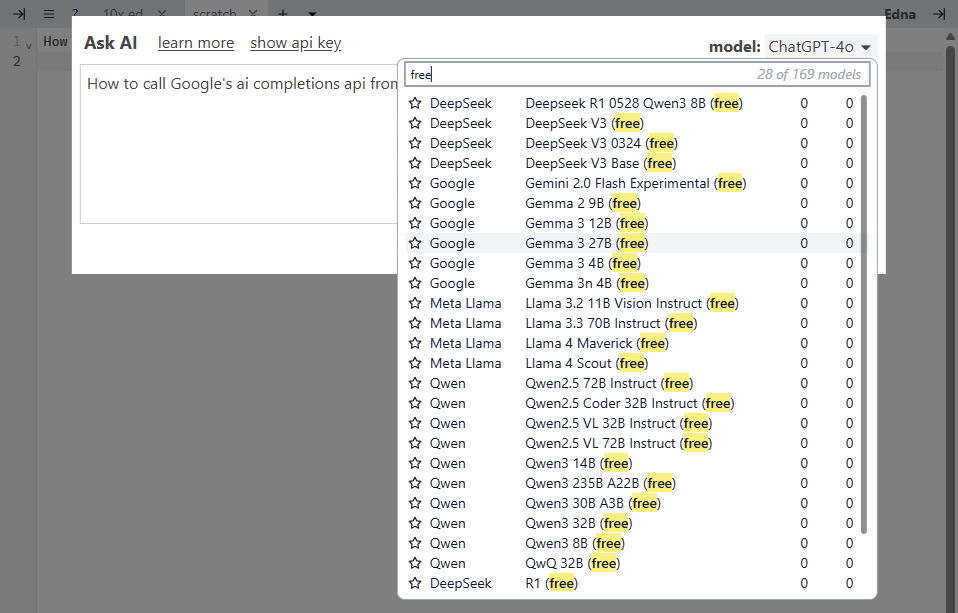Viewport: 958px width, 613px height.
Task: Select the Gemini 2.0 Flash Experimental model name
Action: tap(635, 183)
